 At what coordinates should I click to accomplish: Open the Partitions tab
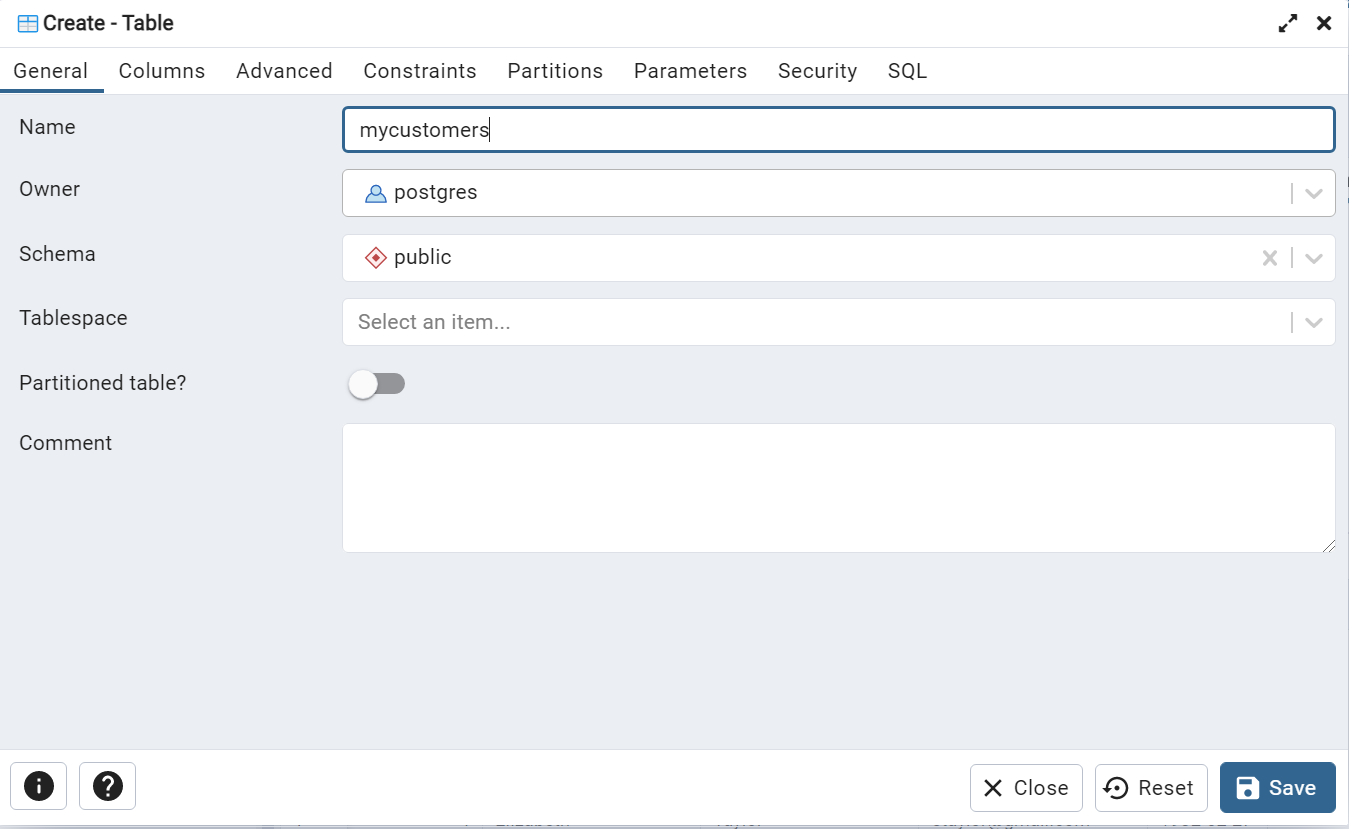click(555, 71)
